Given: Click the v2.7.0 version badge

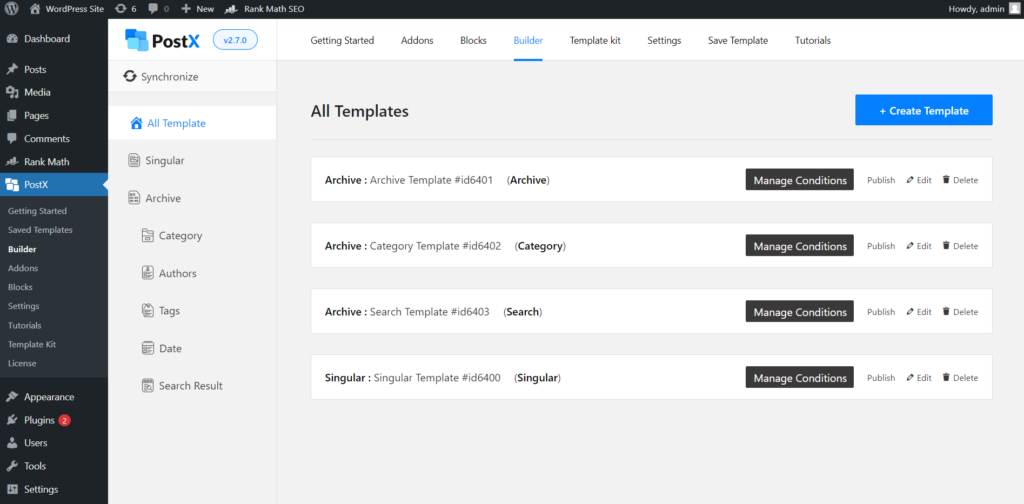Looking at the screenshot, I should (x=235, y=40).
